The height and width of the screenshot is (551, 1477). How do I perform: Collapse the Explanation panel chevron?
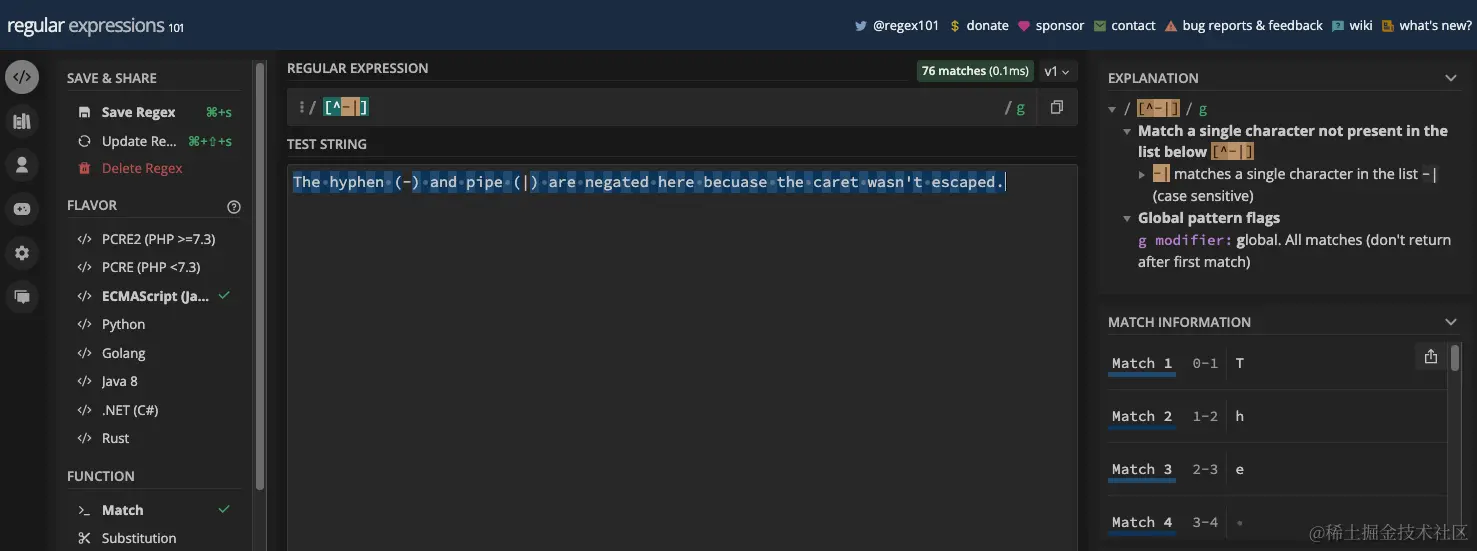tap(1451, 78)
